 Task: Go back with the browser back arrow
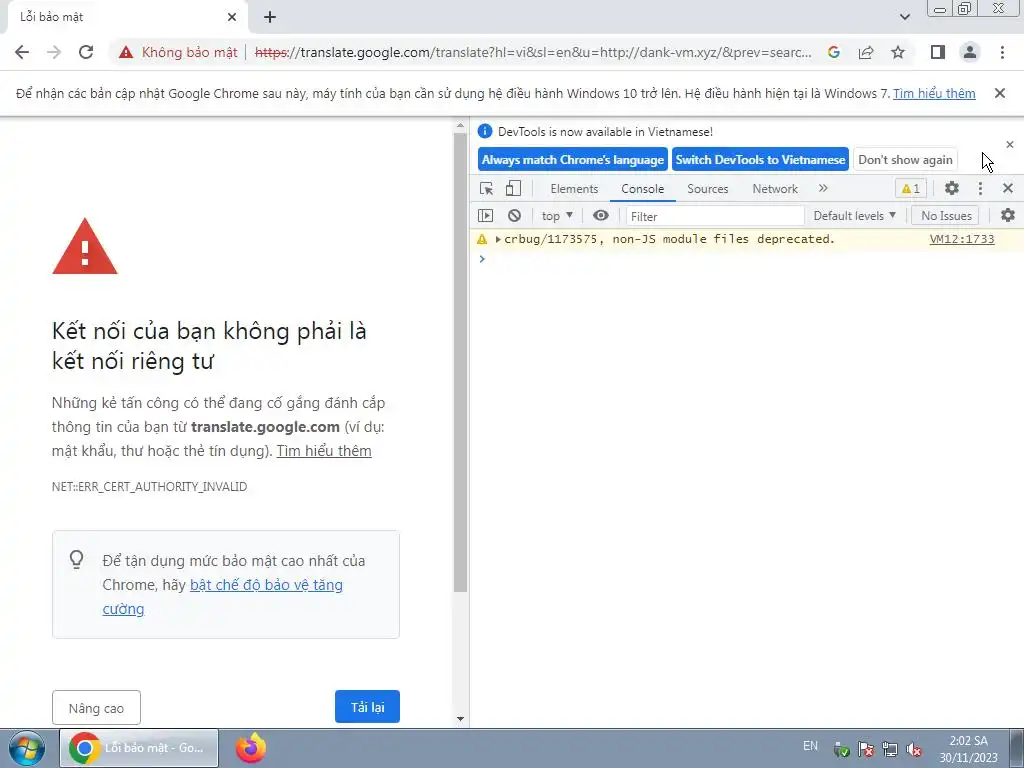click(22, 52)
